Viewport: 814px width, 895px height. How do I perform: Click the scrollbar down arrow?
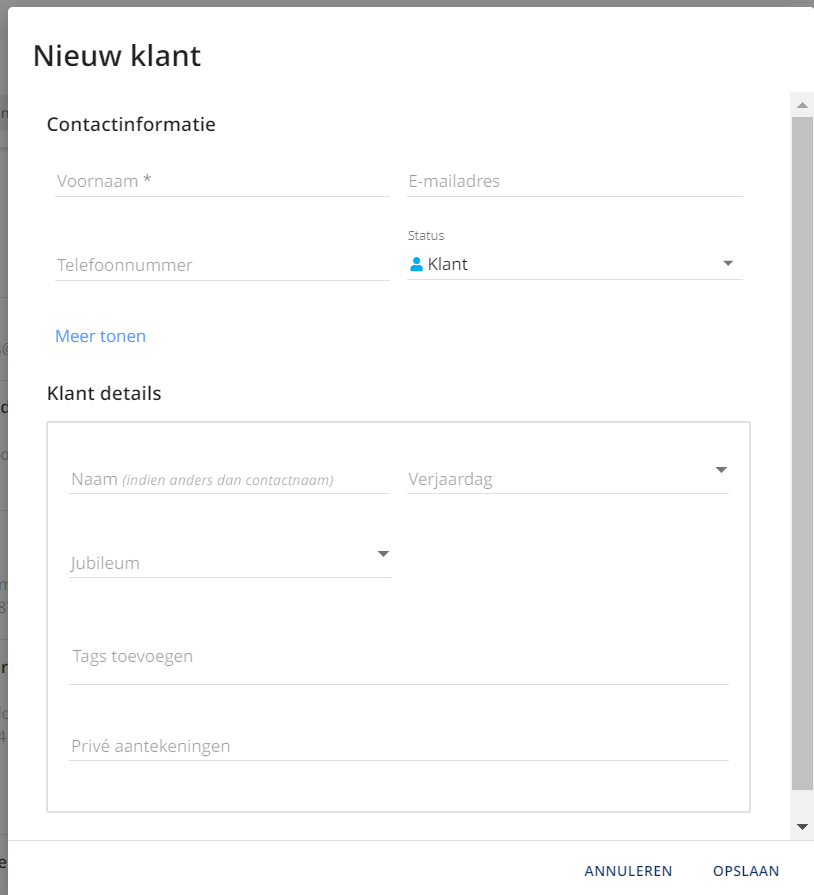click(x=802, y=827)
